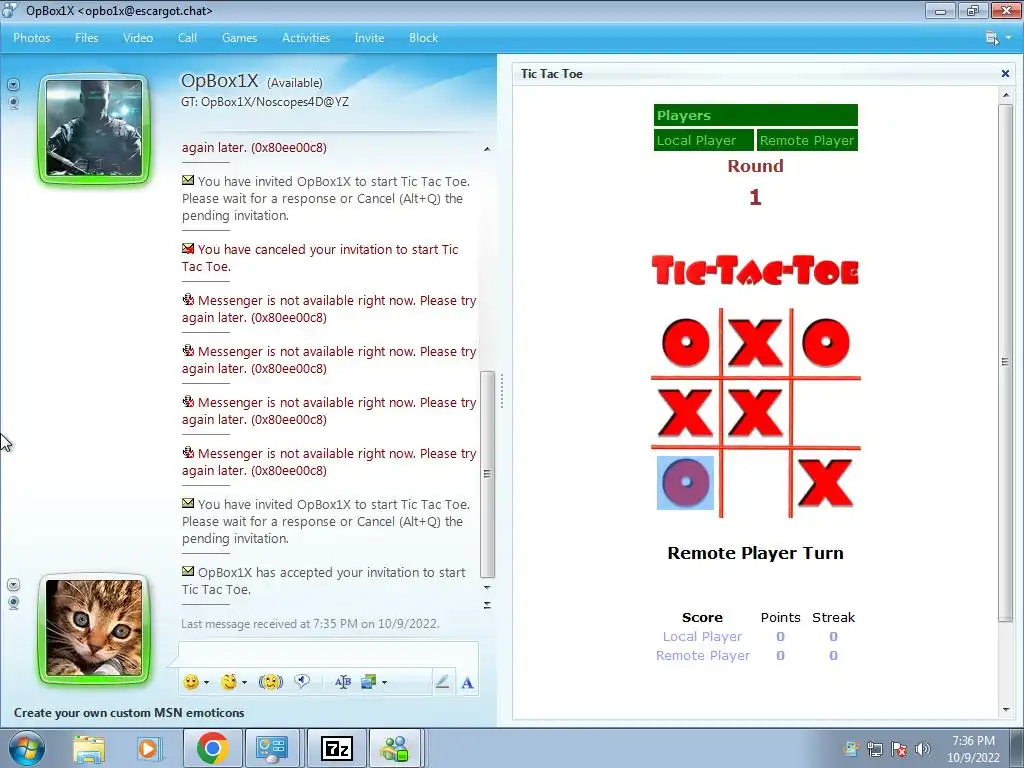Click the Invite menu item

pyautogui.click(x=369, y=38)
